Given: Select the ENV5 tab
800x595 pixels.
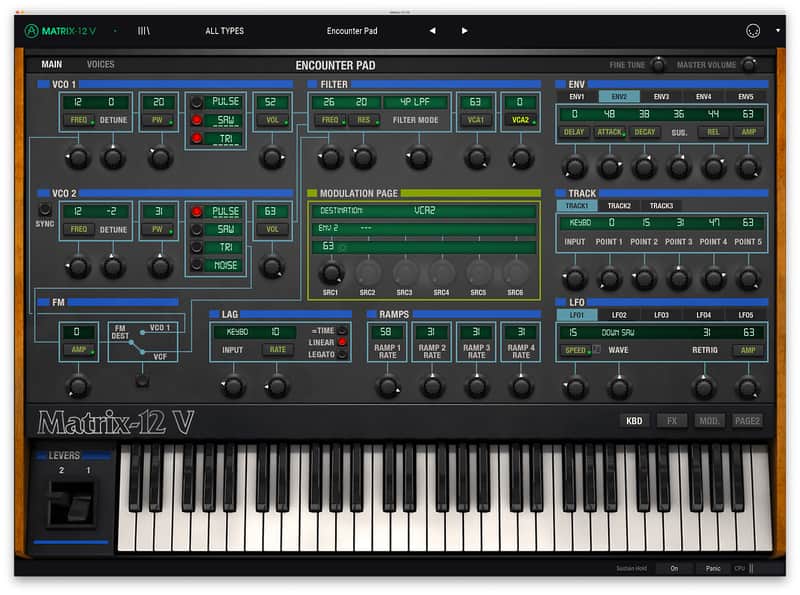Looking at the screenshot, I should [x=746, y=96].
